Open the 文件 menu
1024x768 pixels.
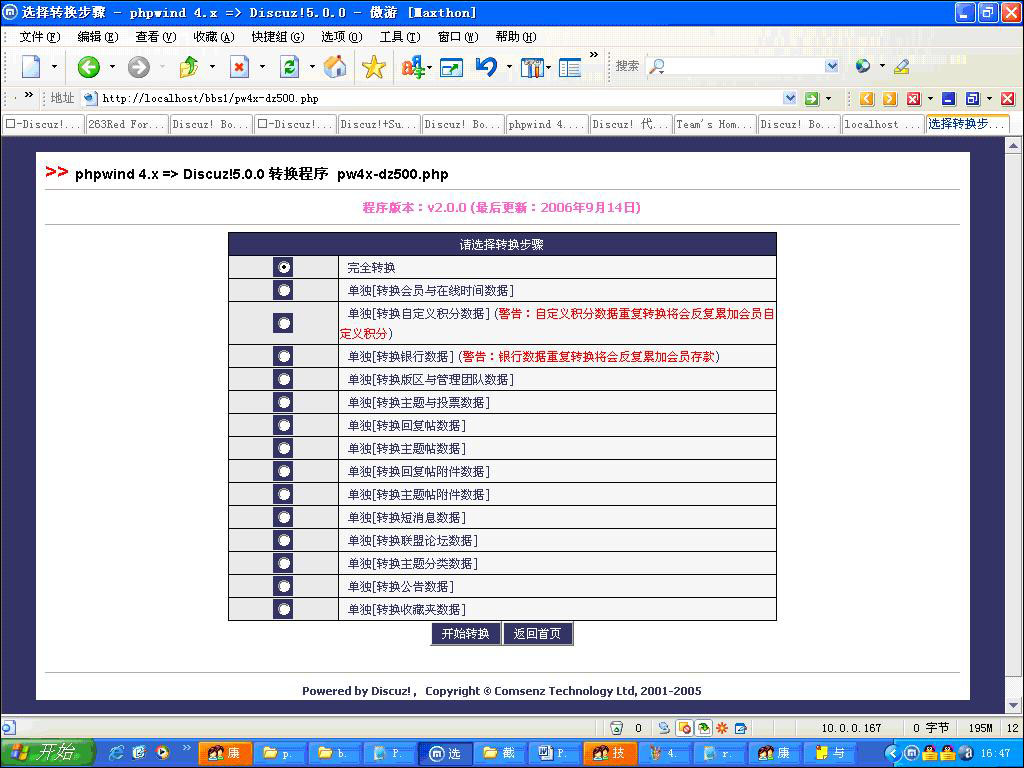(x=40, y=37)
